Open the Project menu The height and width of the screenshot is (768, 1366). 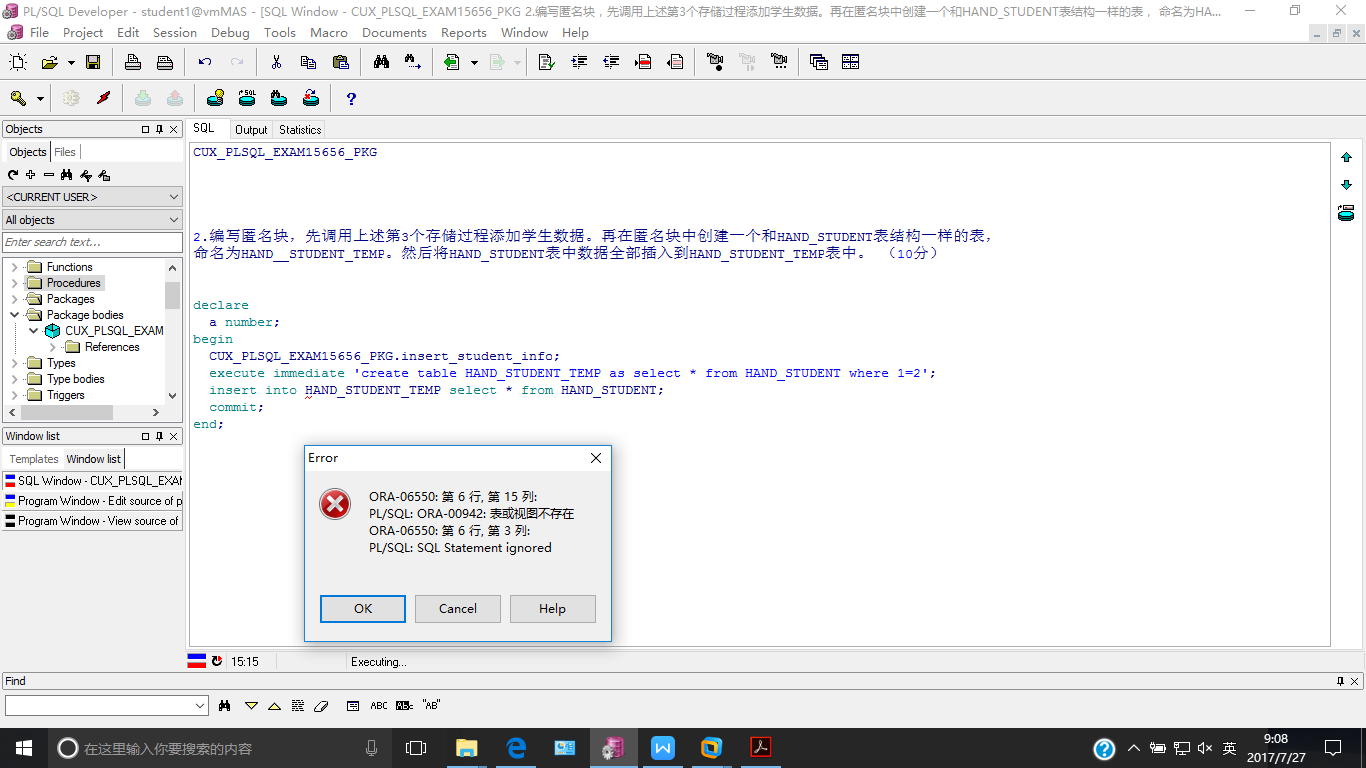click(83, 32)
